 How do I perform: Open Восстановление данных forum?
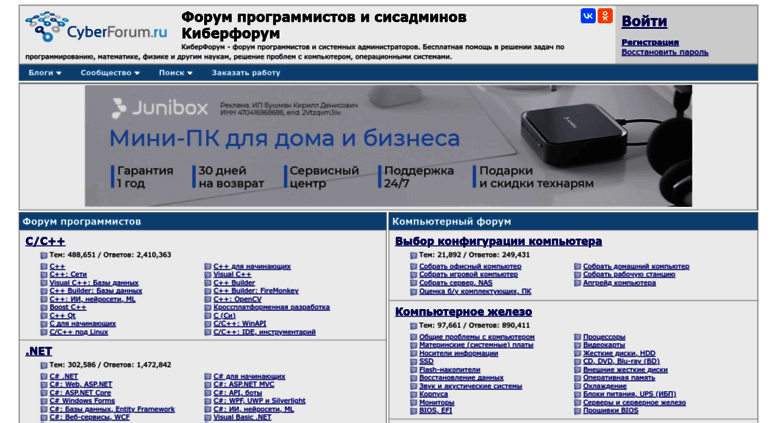point(461,378)
